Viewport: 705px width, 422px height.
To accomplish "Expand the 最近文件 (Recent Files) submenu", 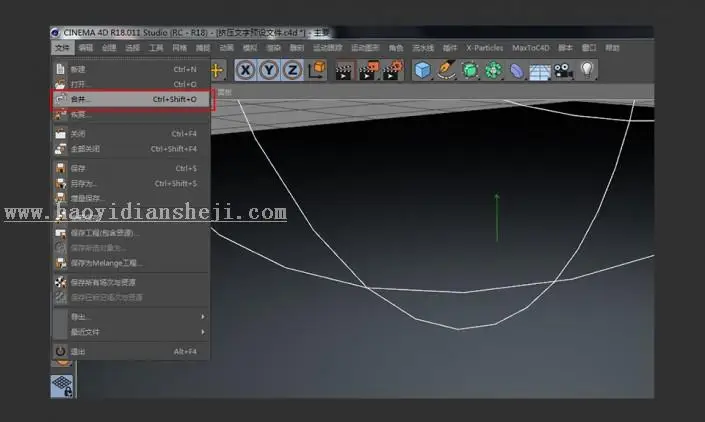I will coord(131,332).
